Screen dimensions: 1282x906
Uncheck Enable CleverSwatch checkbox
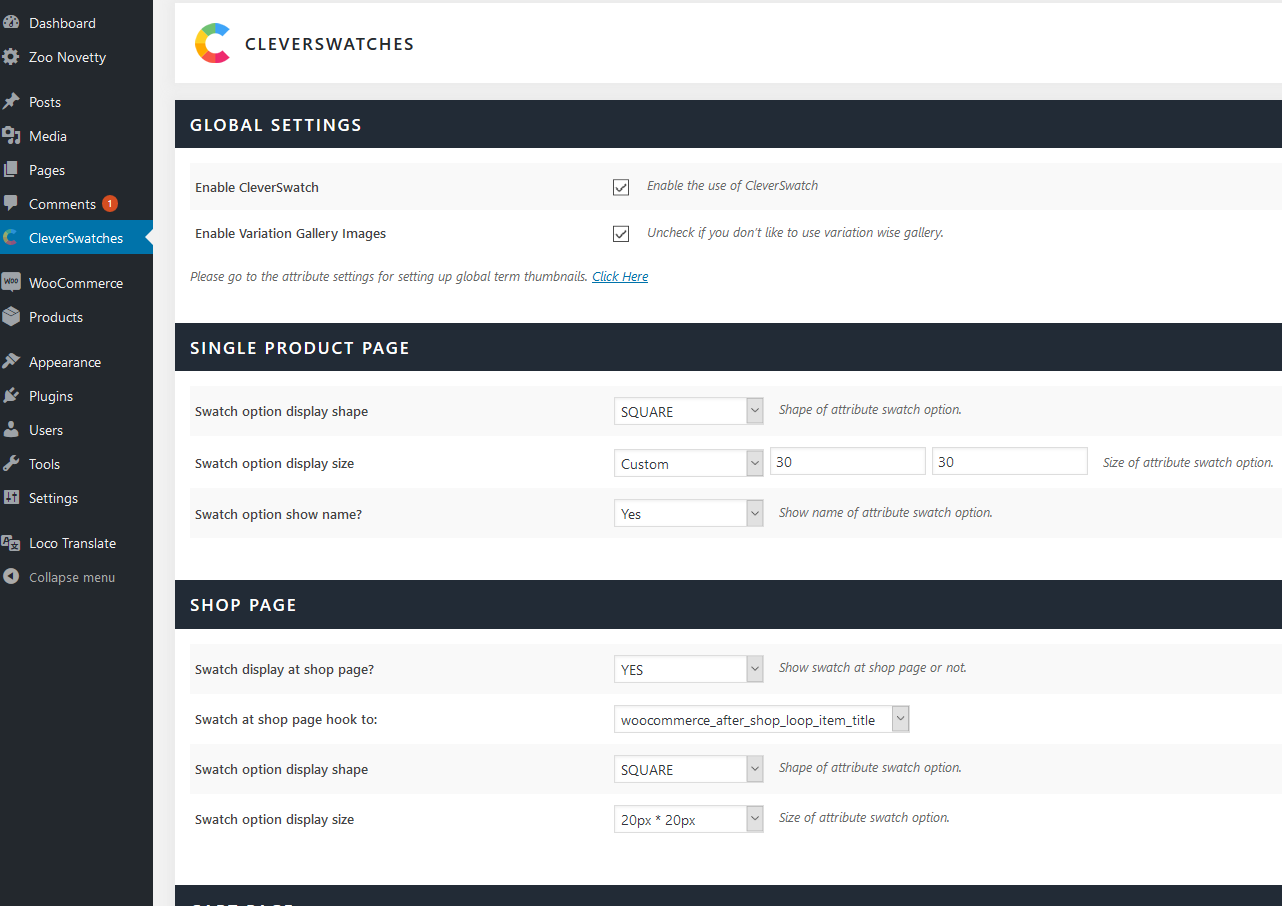click(621, 187)
